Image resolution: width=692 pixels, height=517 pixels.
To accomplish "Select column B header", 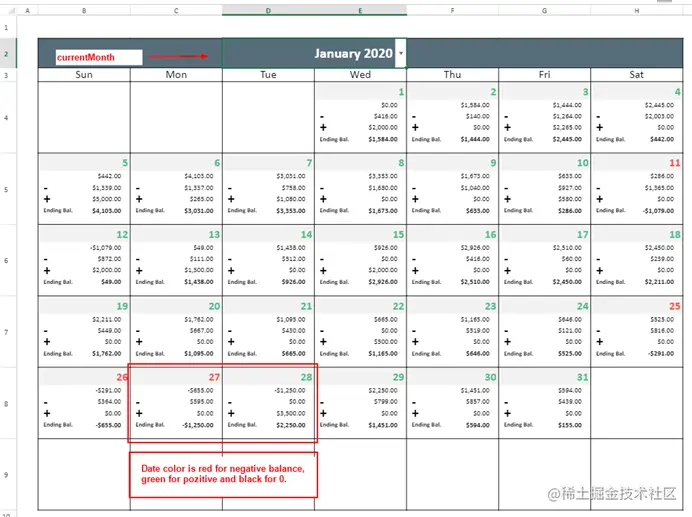I will 84,11.
